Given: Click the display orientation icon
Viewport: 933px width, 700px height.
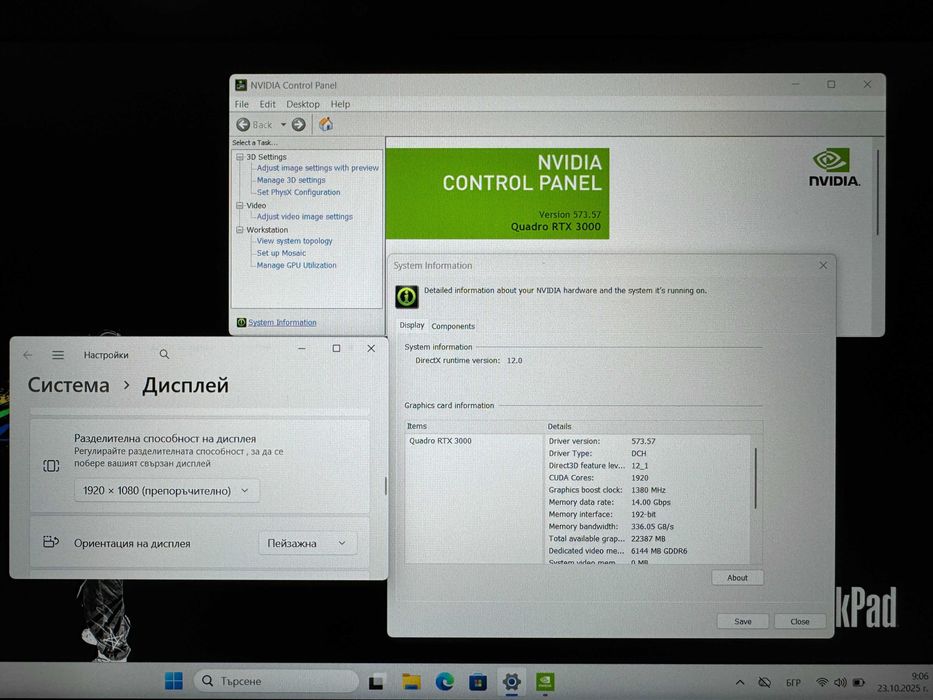Looking at the screenshot, I should (51, 542).
